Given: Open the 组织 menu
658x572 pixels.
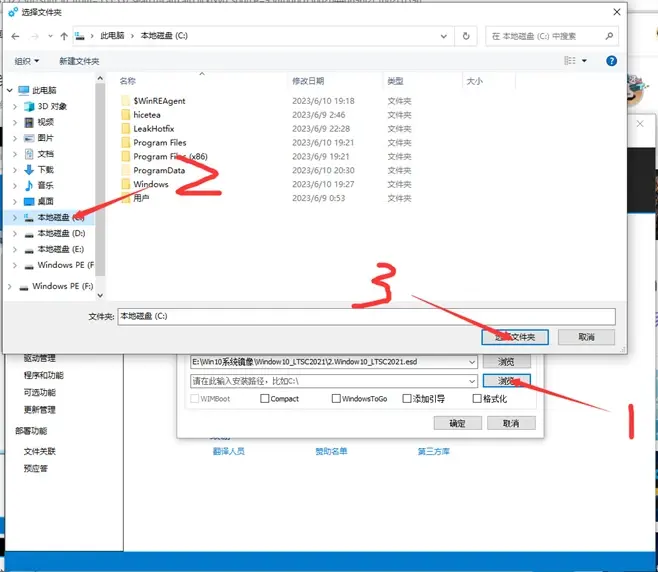Looking at the screenshot, I should pyautogui.click(x=26, y=61).
